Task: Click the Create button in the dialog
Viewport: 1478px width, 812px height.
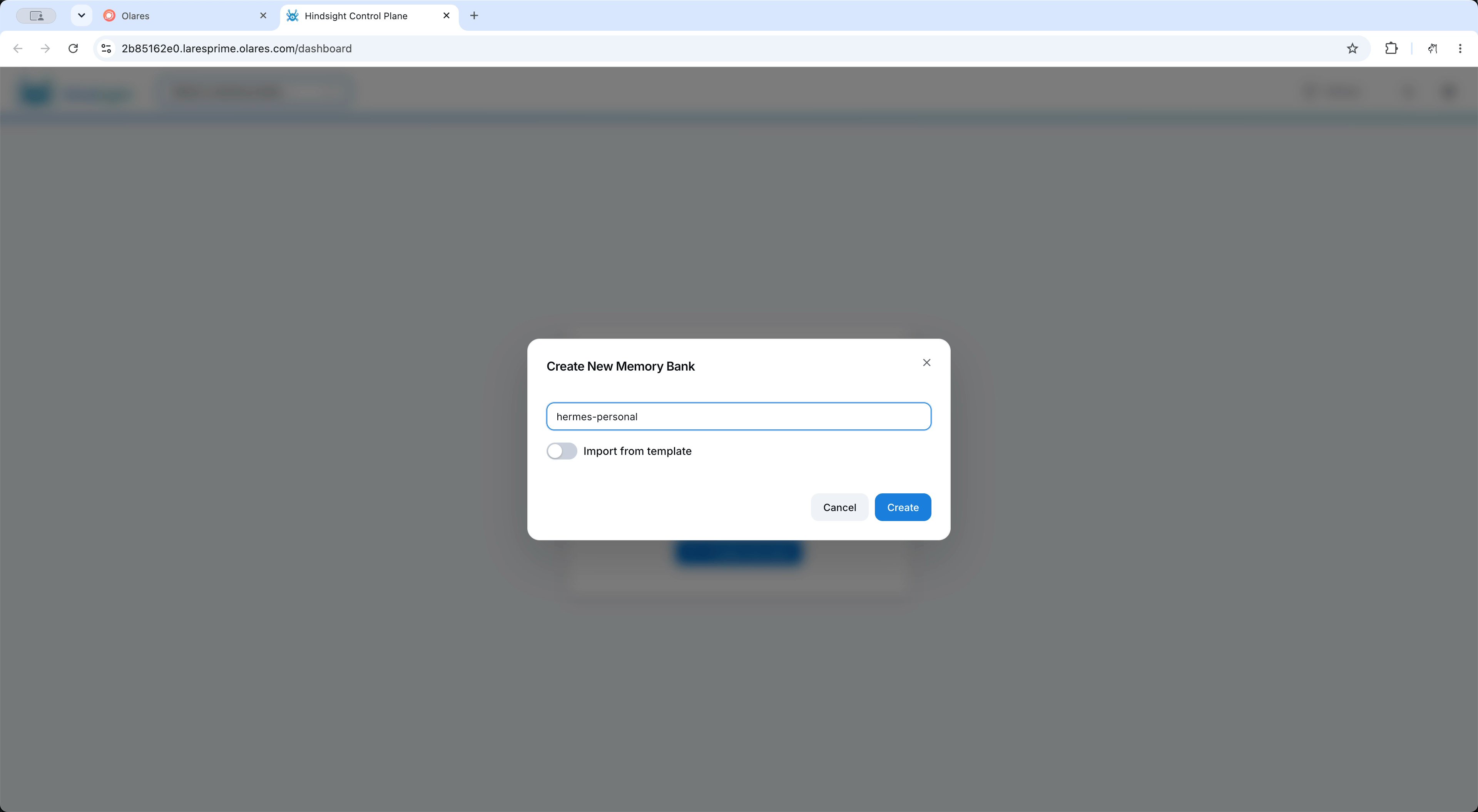Action: coord(903,507)
